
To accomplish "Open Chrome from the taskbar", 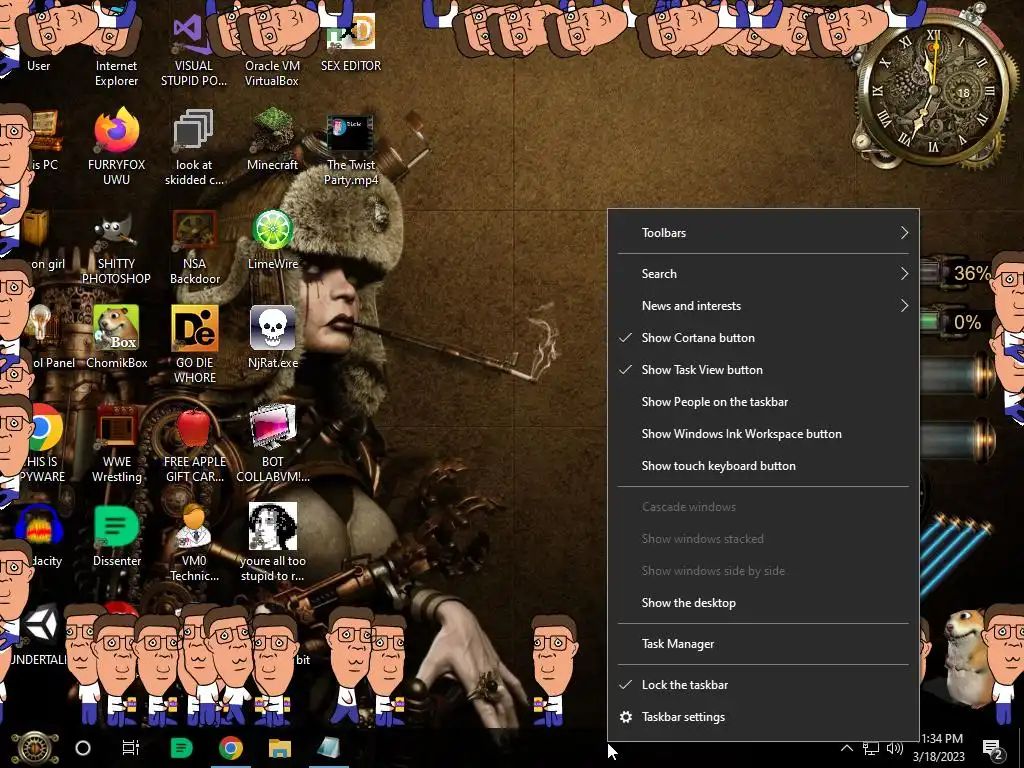I will point(231,748).
